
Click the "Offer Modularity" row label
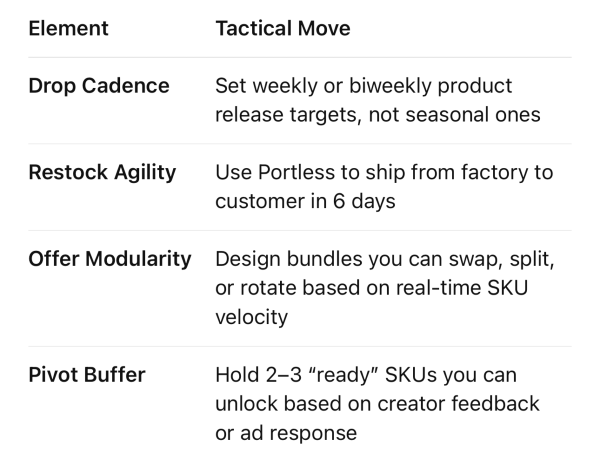(x=110, y=259)
